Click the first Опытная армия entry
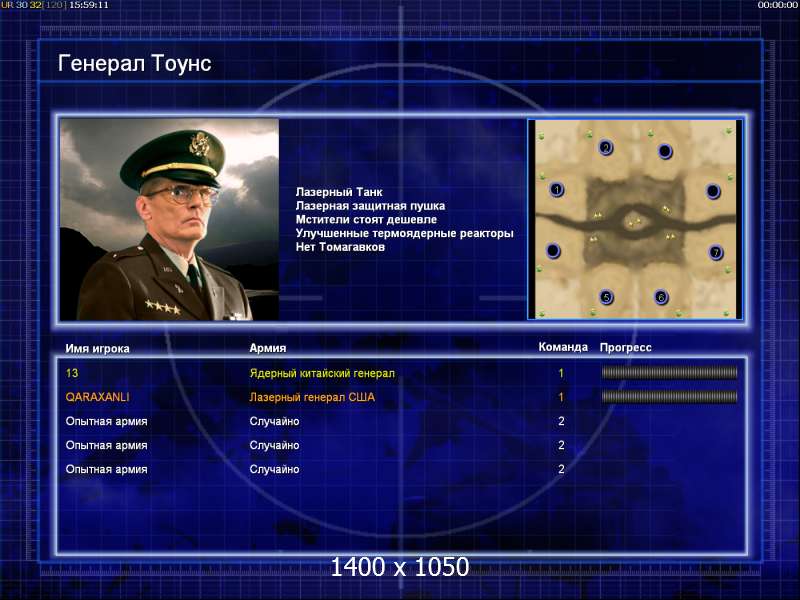800x600 pixels. pos(106,421)
